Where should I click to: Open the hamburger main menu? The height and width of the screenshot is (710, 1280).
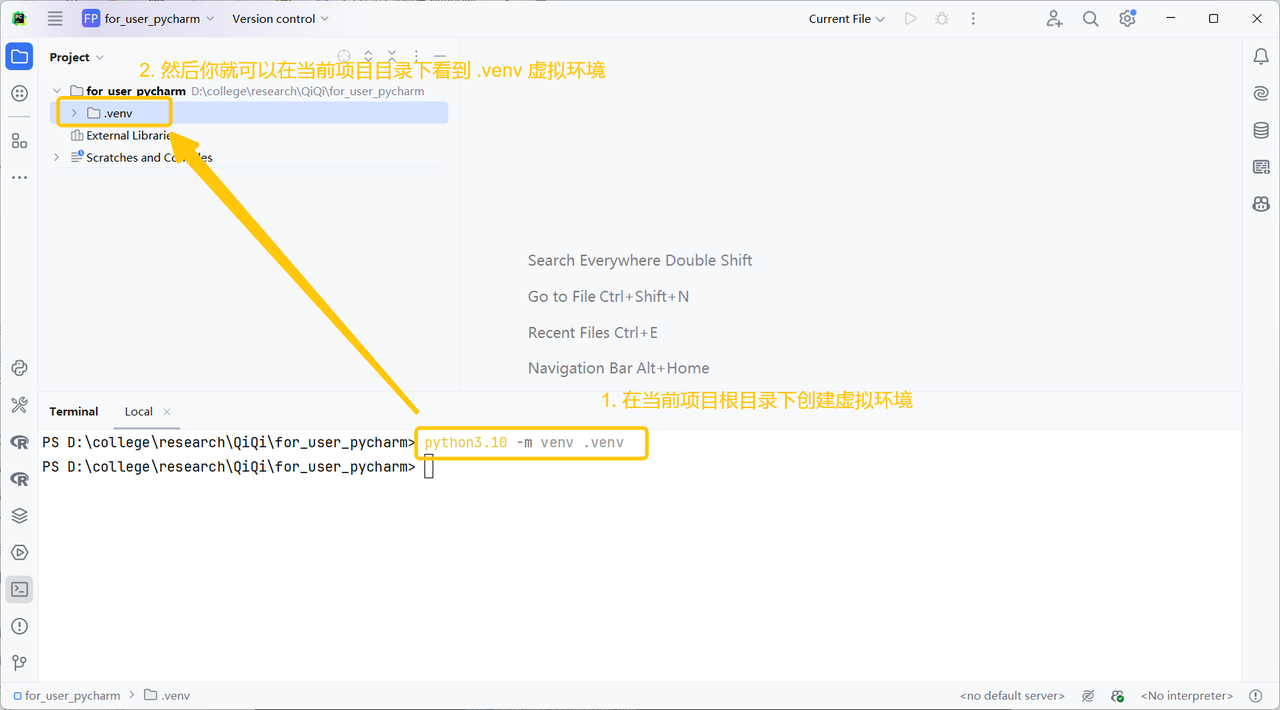[55, 19]
